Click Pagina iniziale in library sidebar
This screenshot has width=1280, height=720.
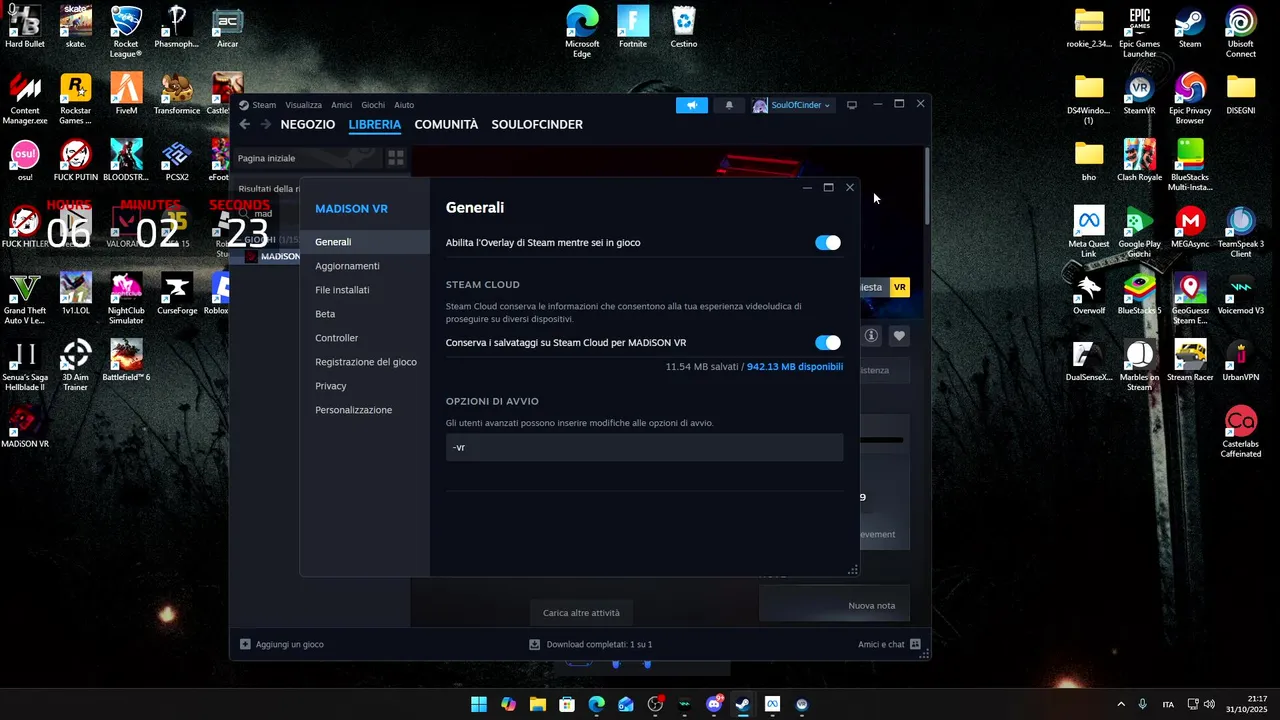click(267, 158)
